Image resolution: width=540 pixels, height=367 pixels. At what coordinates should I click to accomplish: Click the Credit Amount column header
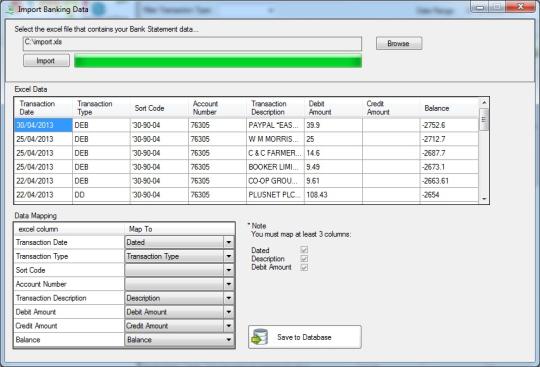pyautogui.click(x=391, y=108)
